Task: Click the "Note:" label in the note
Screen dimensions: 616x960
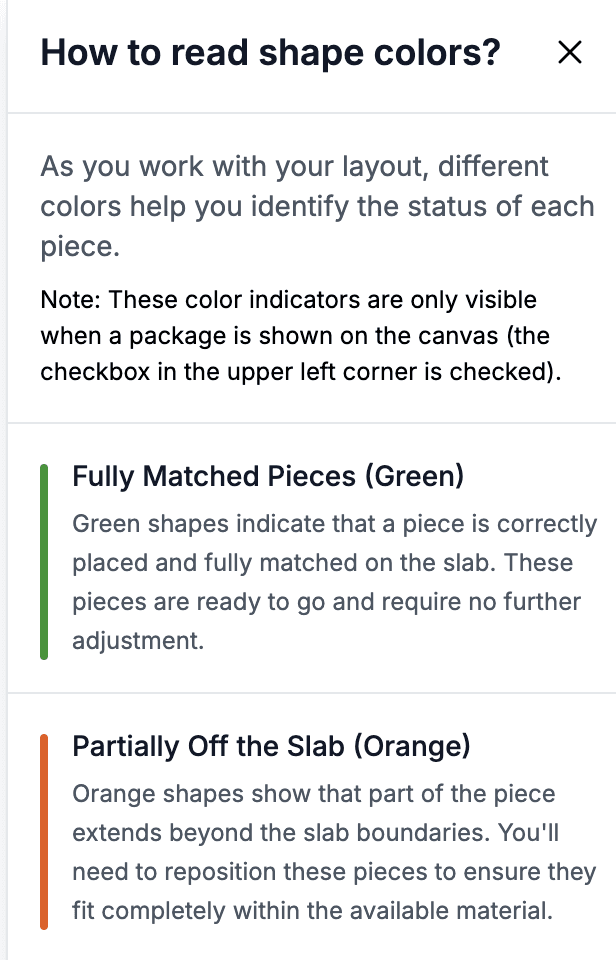Action: coord(71,300)
